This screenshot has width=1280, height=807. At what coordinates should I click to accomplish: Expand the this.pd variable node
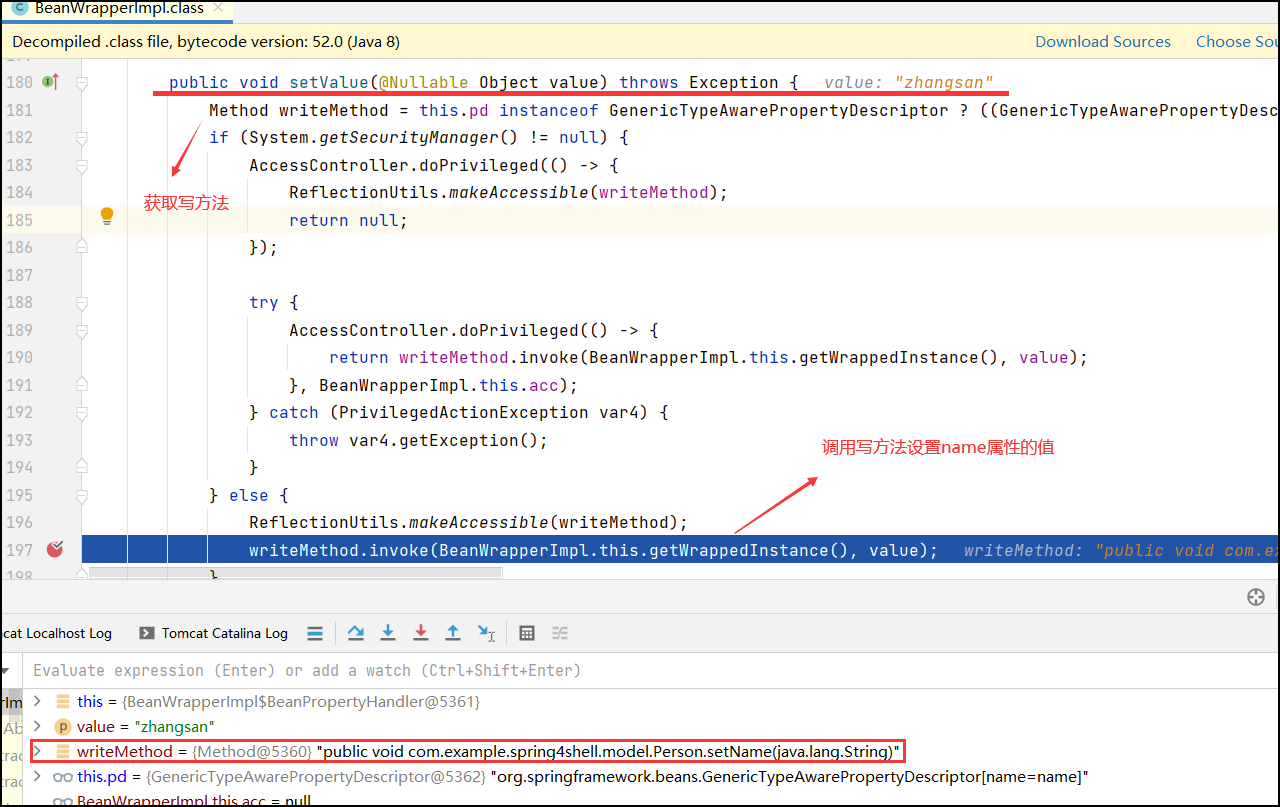tap(37, 776)
